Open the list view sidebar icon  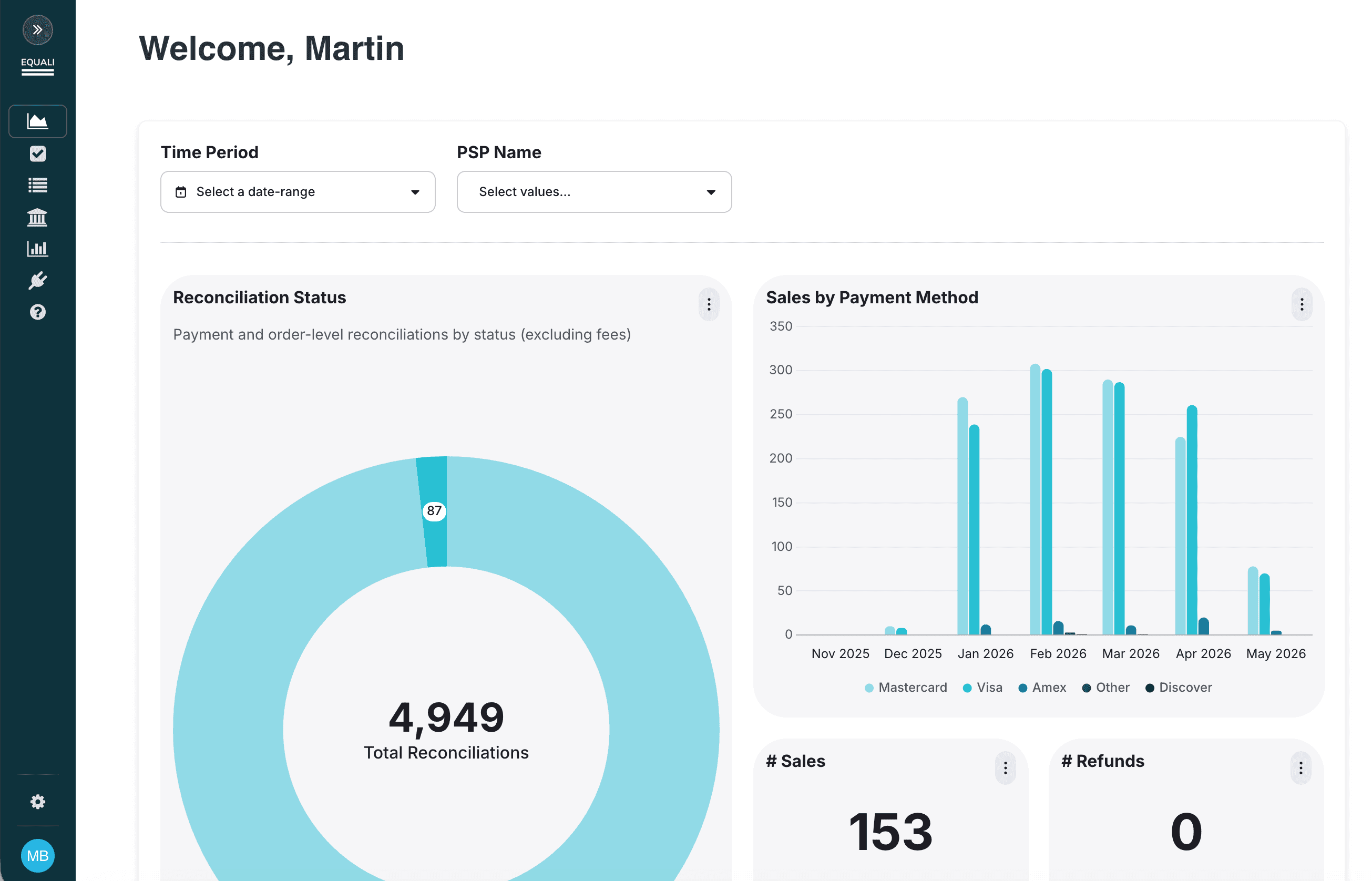(x=38, y=186)
